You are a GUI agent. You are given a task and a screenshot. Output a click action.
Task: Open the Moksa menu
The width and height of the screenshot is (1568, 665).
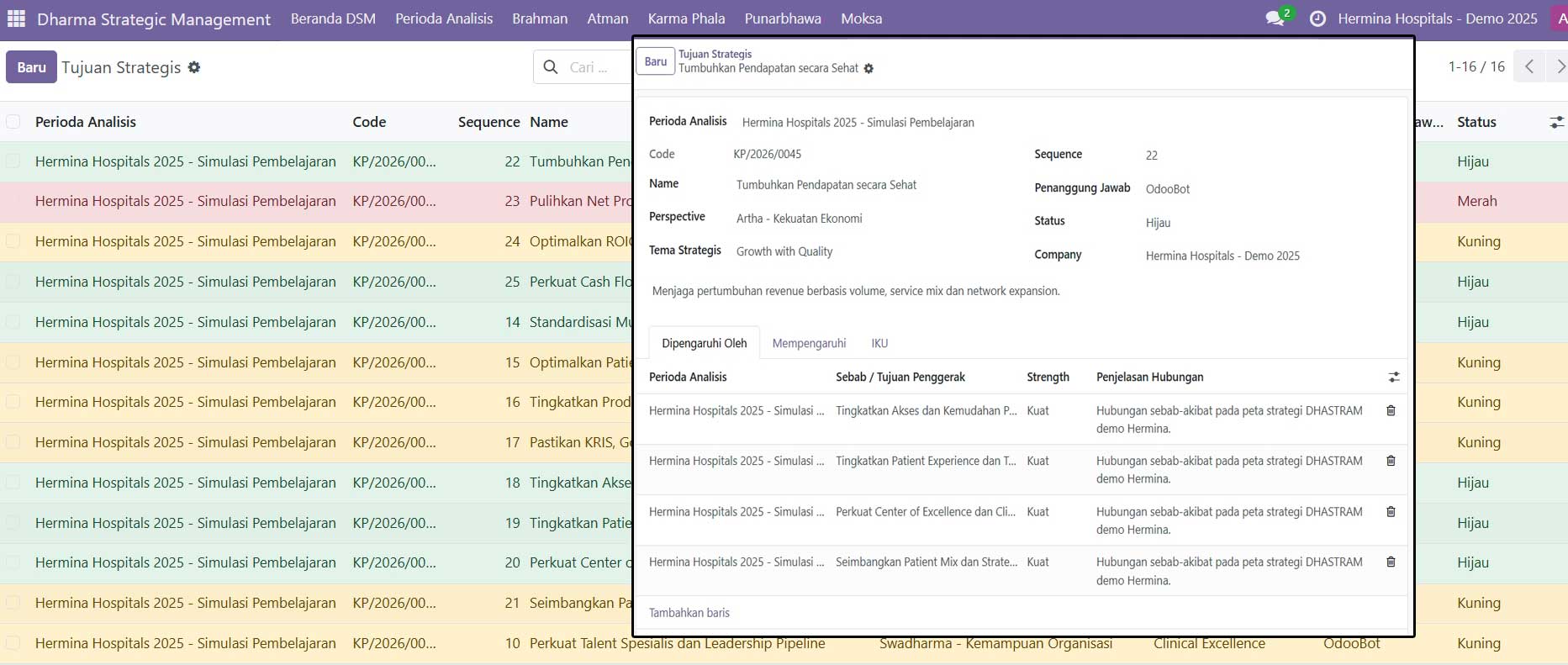click(862, 18)
